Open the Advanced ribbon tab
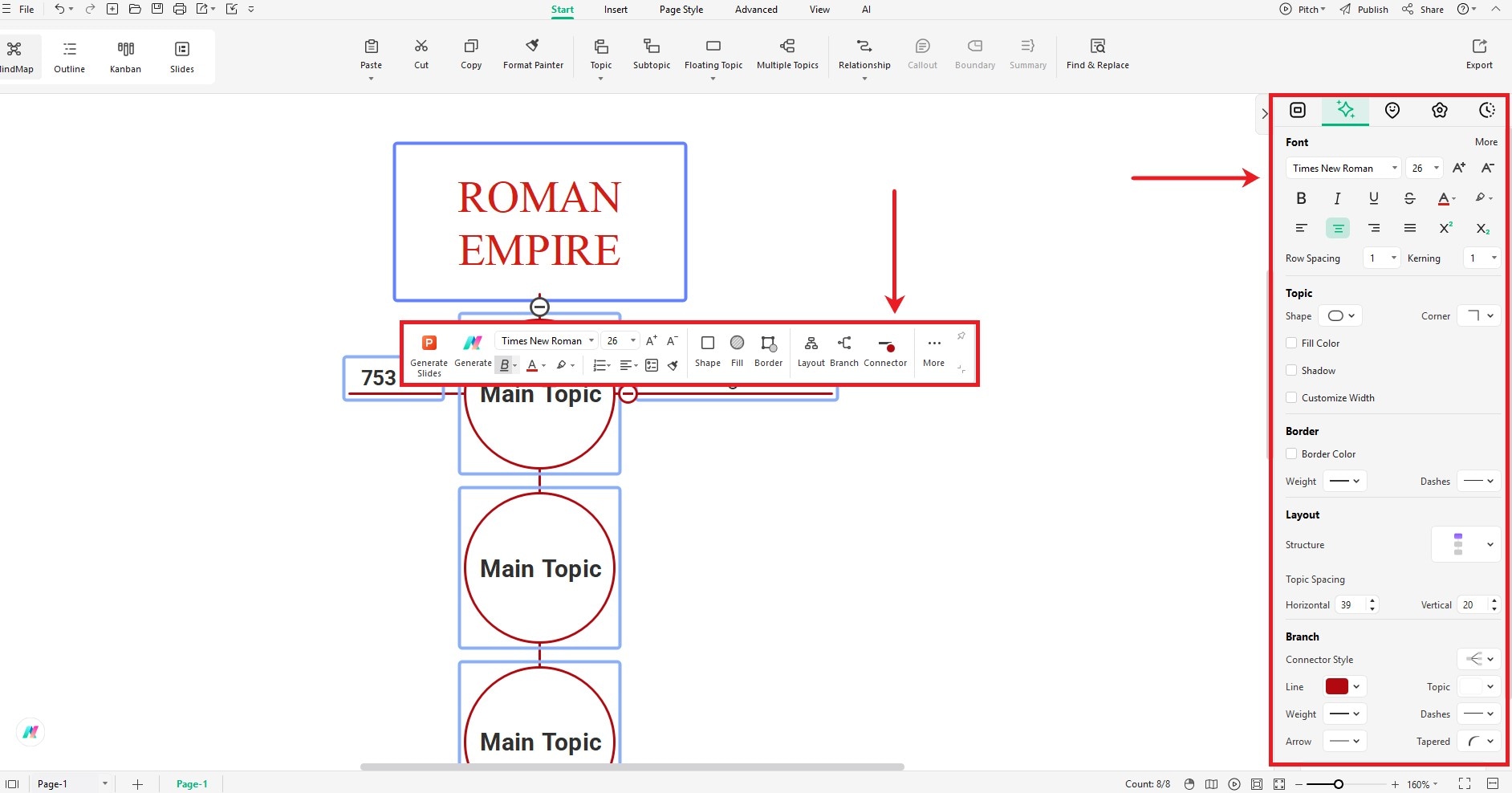The width and height of the screenshot is (1512, 793). pos(756,10)
